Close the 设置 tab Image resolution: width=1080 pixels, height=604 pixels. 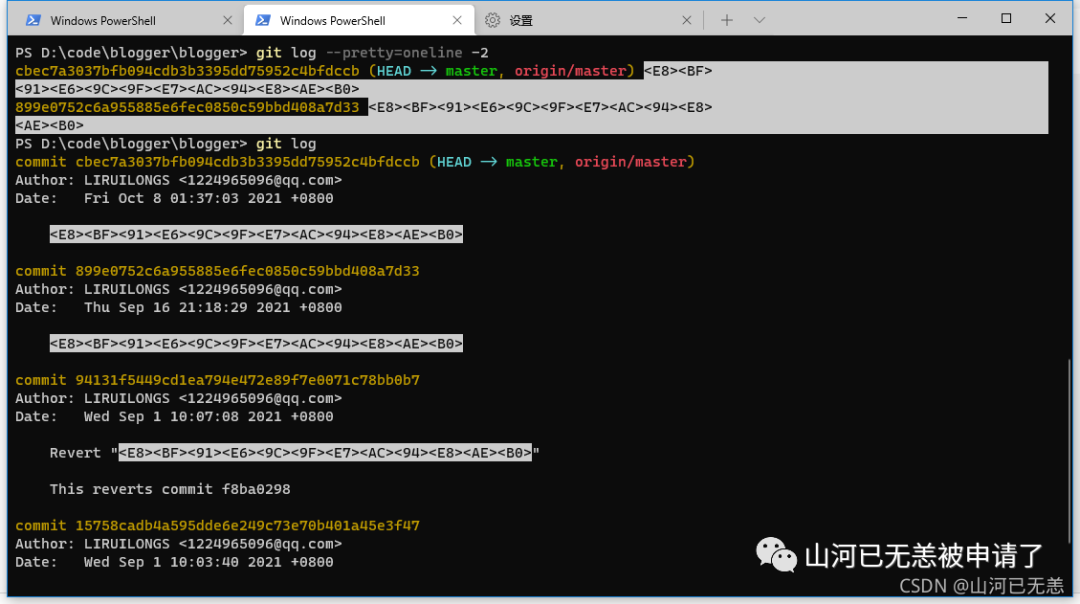pyautogui.click(x=686, y=19)
